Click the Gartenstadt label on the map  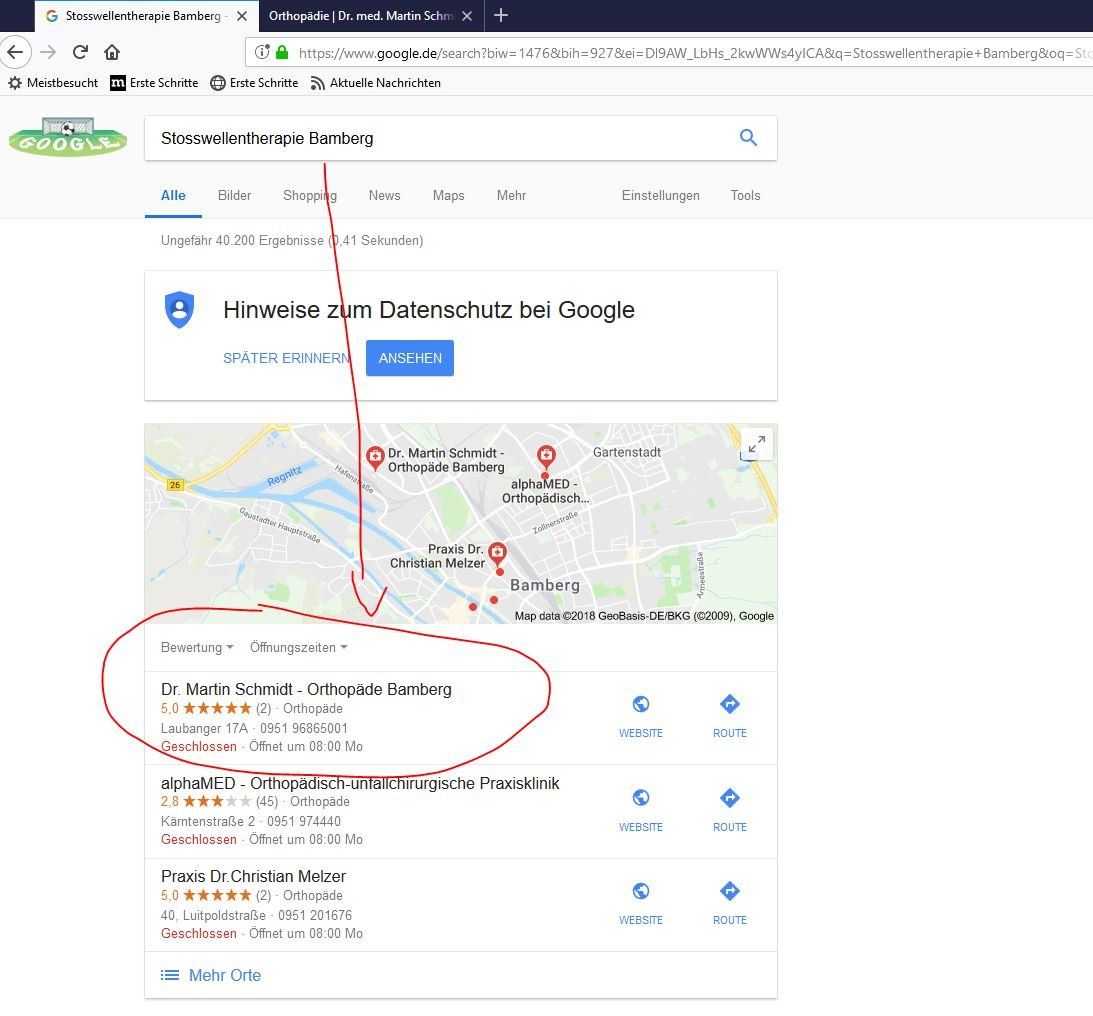[x=627, y=452]
